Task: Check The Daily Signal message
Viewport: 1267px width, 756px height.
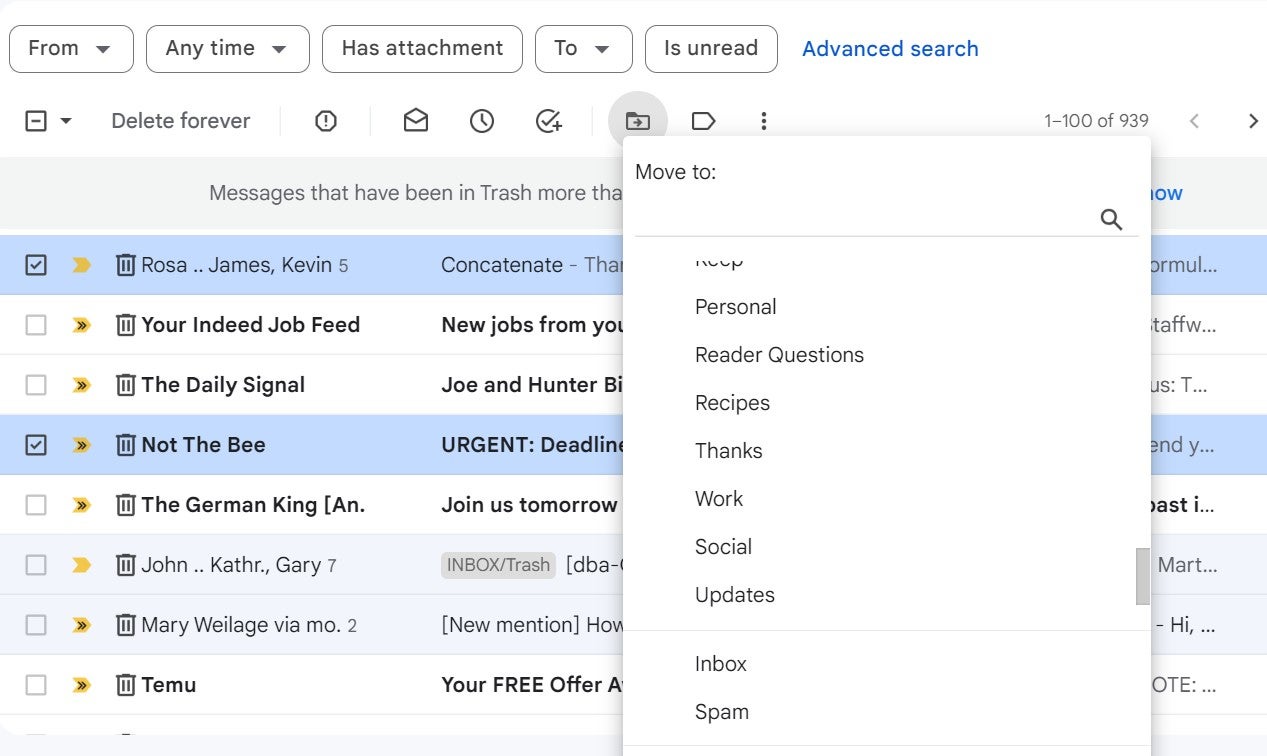Action: pos(36,385)
